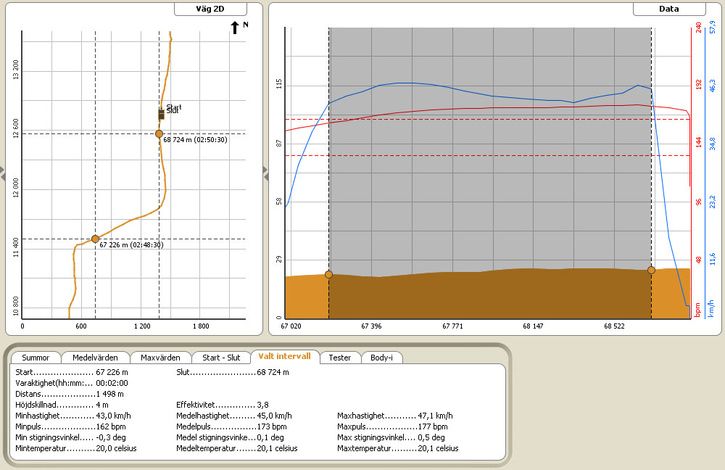Open the Summor tab
This screenshot has height=470, width=725.
coord(36,358)
